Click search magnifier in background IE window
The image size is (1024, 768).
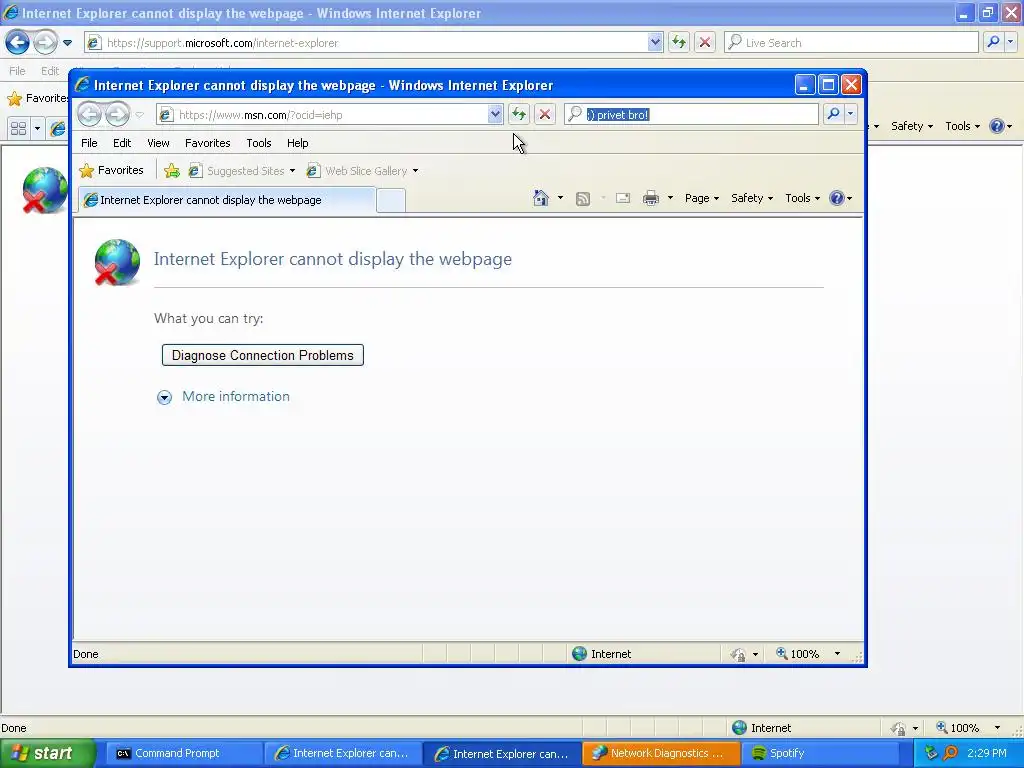tap(993, 42)
